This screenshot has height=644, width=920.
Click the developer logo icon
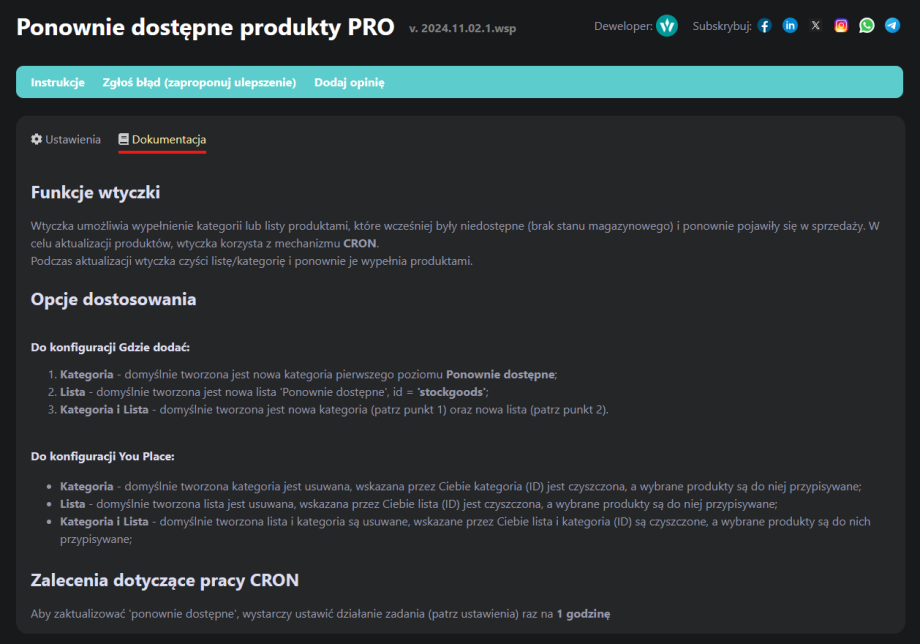(667, 26)
